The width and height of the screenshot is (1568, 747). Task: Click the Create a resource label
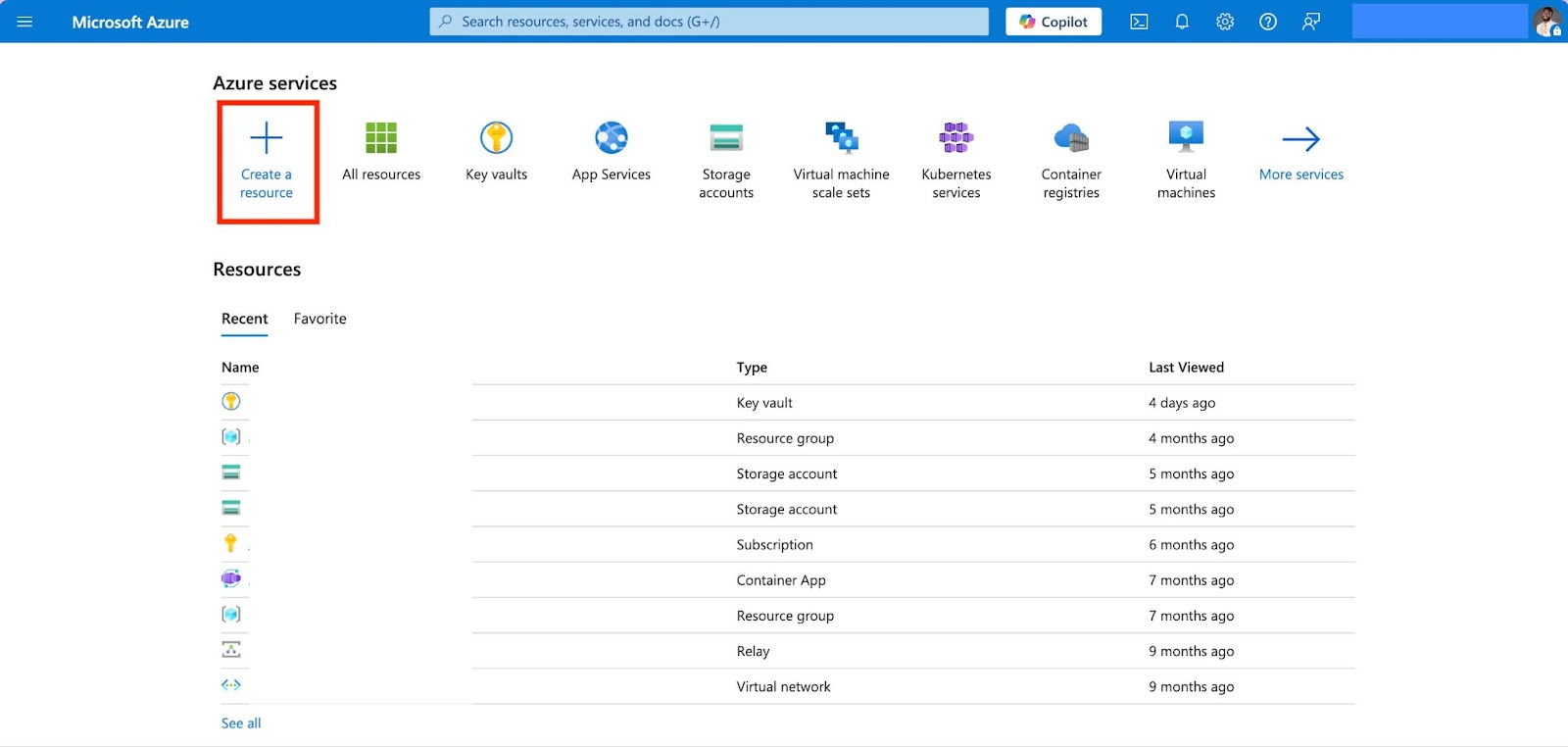pyautogui.click(x=267, y=183)
